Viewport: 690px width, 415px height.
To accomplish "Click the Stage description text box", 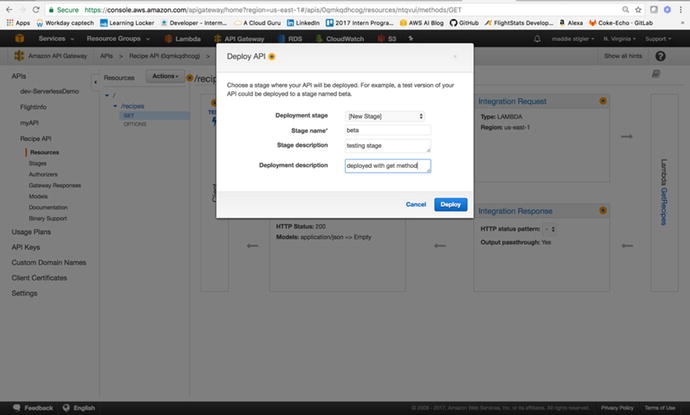I will point(387,146).
